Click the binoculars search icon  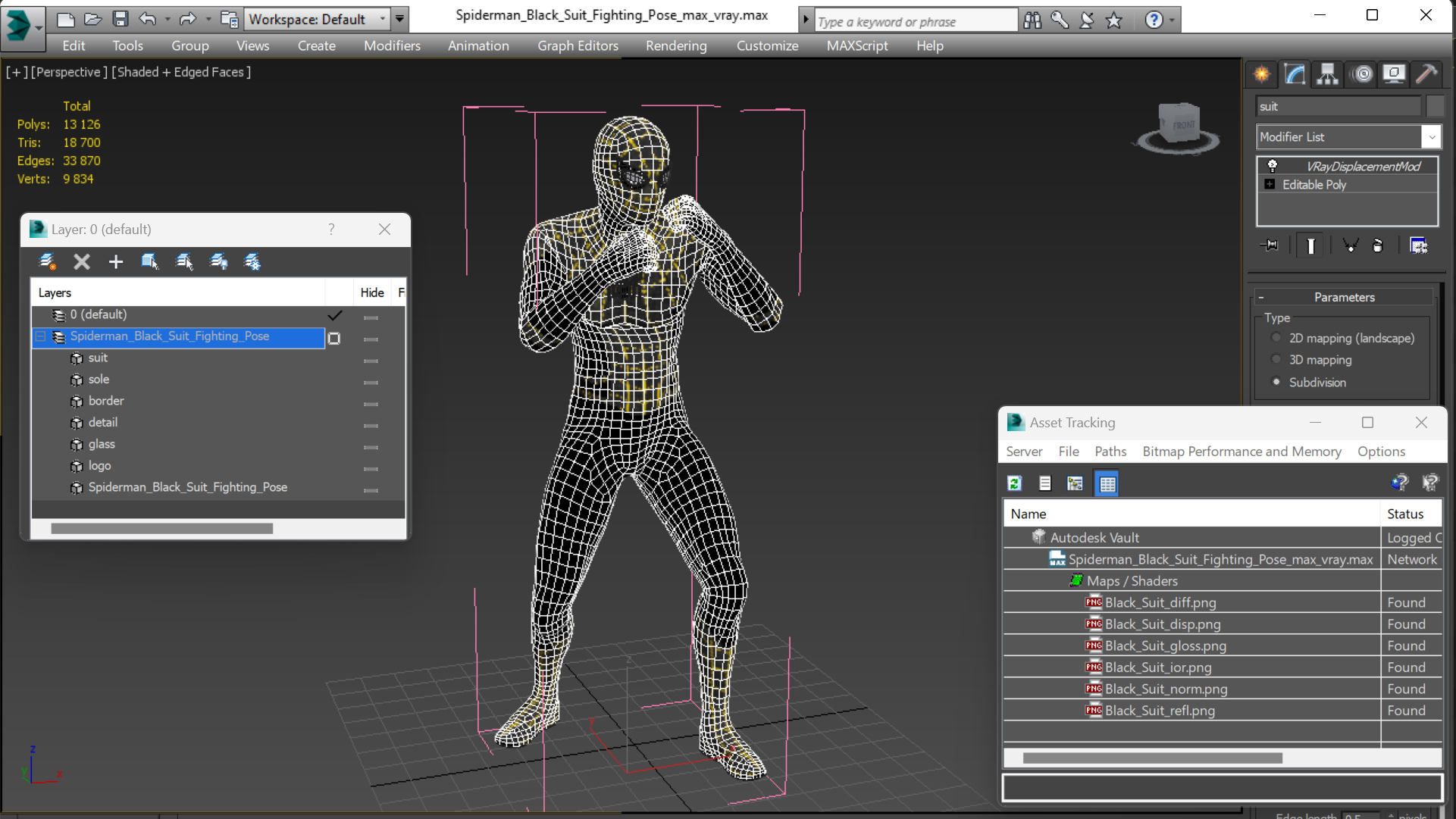coord(1032,20)
